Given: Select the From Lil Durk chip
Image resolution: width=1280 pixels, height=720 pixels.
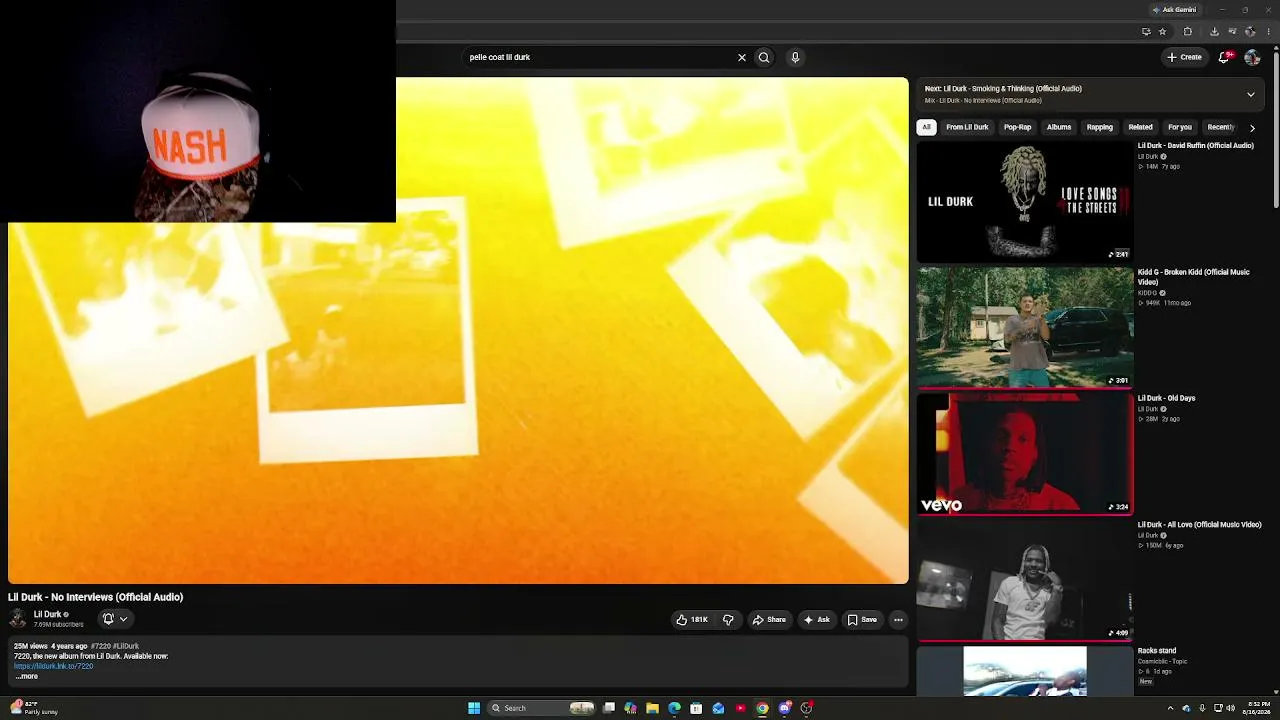Looking at the screenshot, I should [x=967, y=127].
